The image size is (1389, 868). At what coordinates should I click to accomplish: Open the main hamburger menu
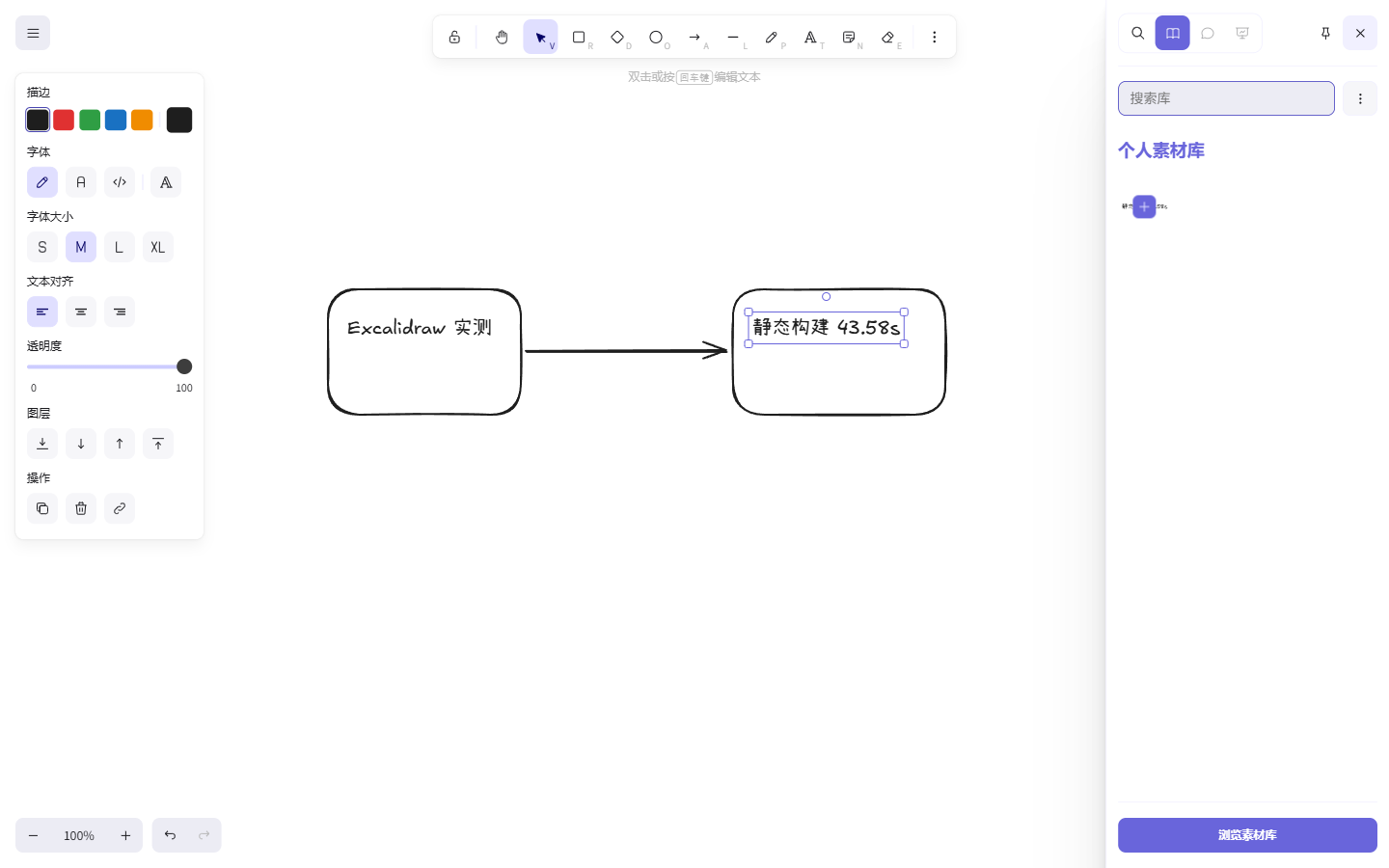[x=33, y=33]
